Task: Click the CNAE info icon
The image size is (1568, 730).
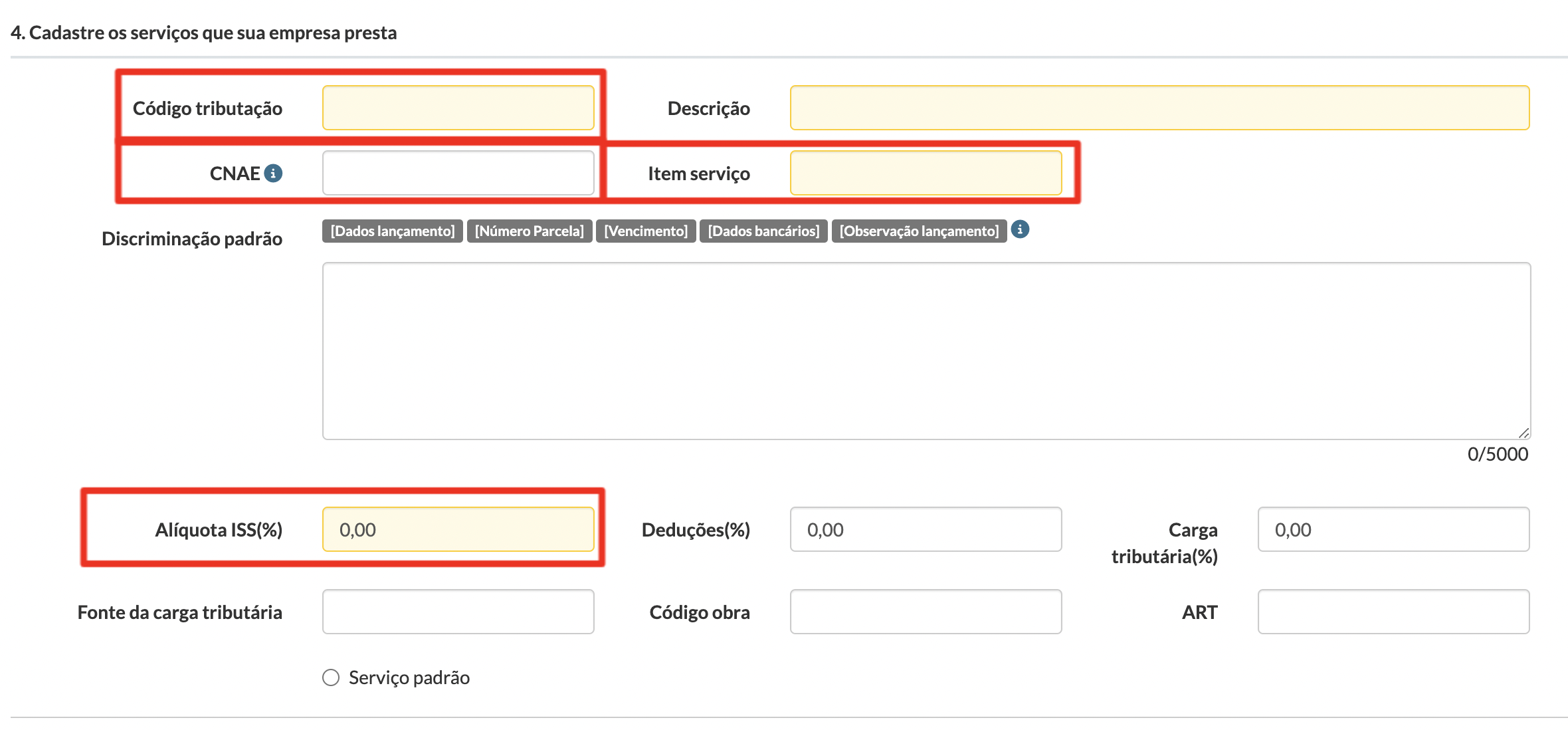Action: (273, 174)
